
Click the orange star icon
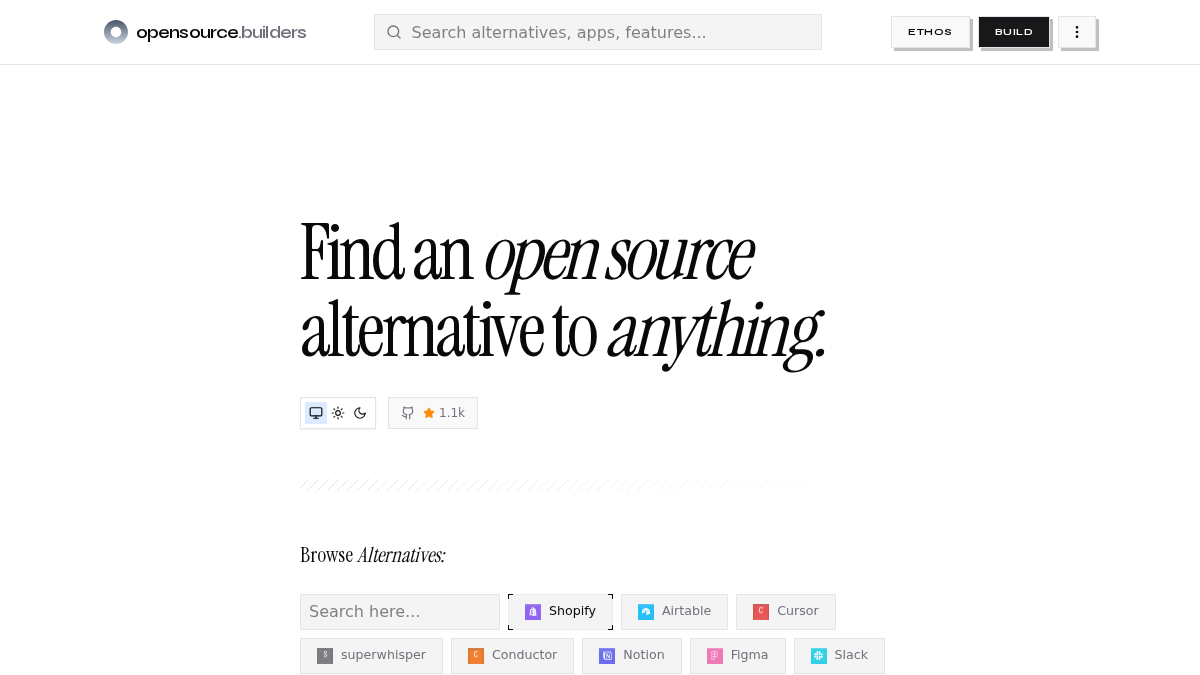(429, 413)
